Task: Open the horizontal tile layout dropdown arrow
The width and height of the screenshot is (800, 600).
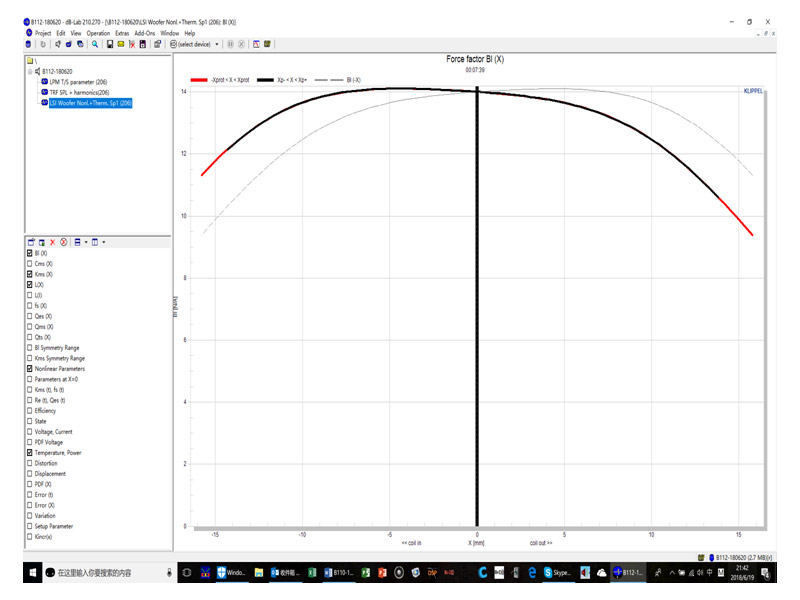Action: pyautogui.click(x=86, y=242)
